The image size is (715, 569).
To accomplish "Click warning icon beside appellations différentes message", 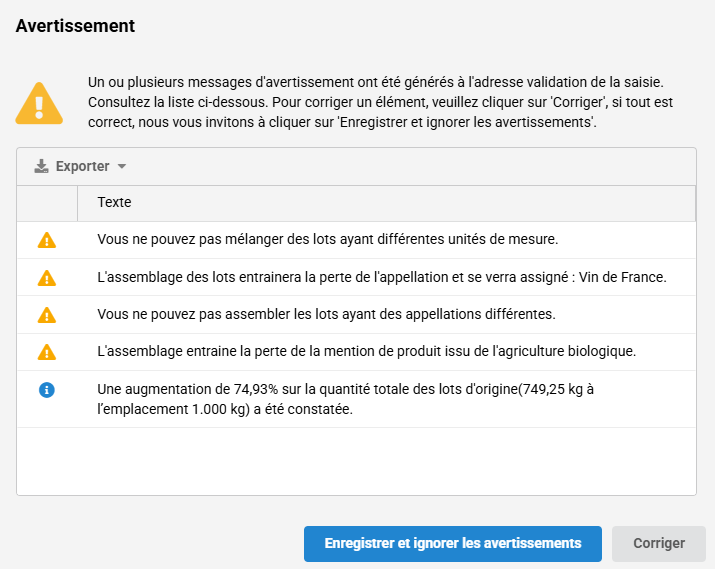I will (x=46, y=315).
